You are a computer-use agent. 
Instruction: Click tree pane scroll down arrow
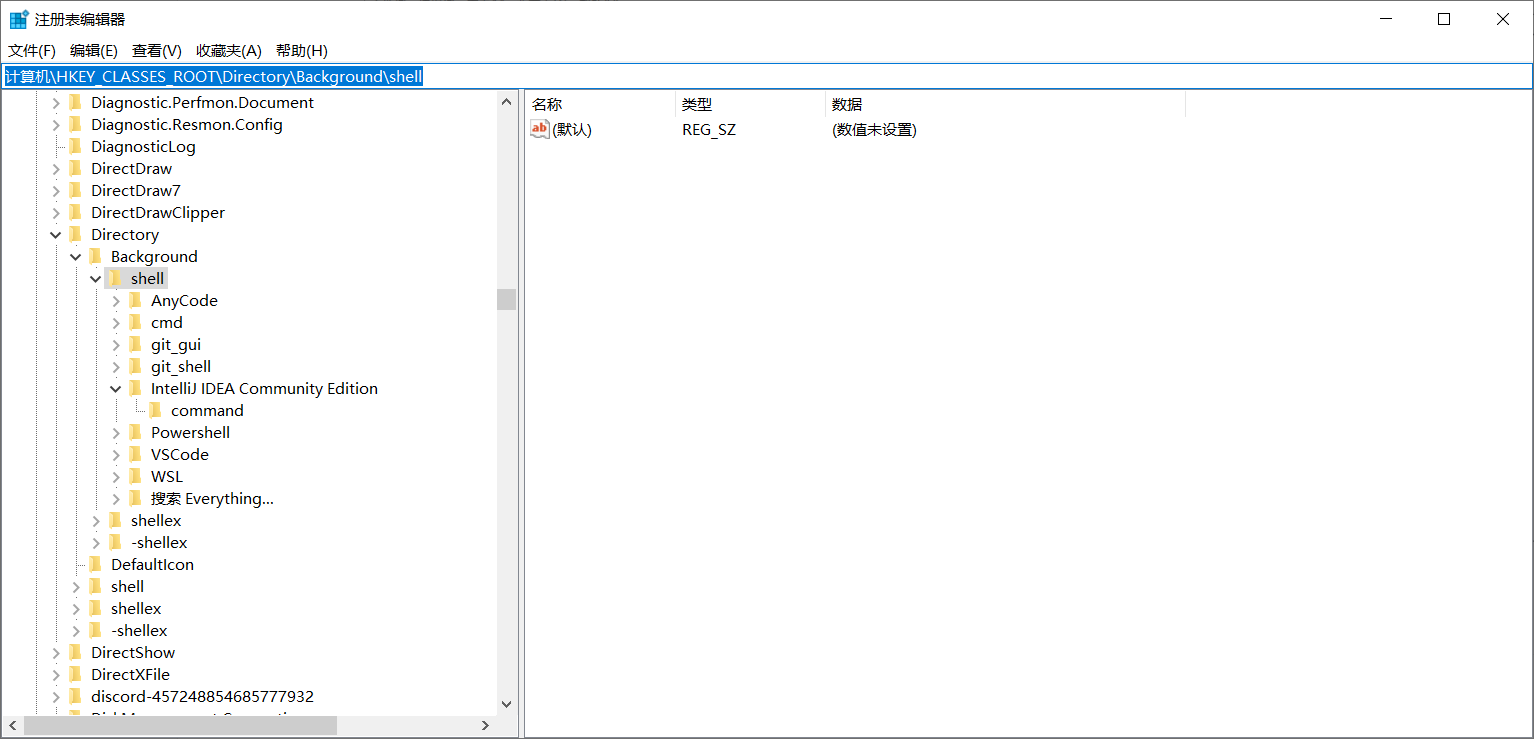[506, 705]
